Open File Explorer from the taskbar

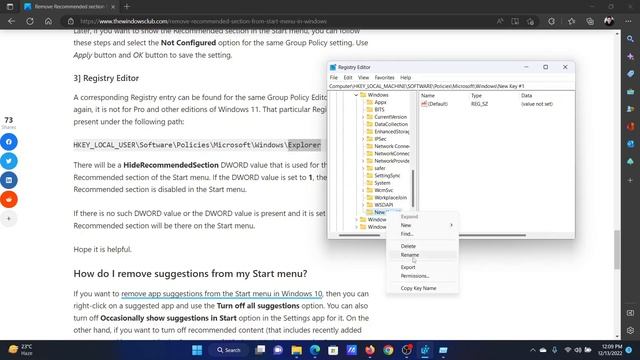(296, 350)
